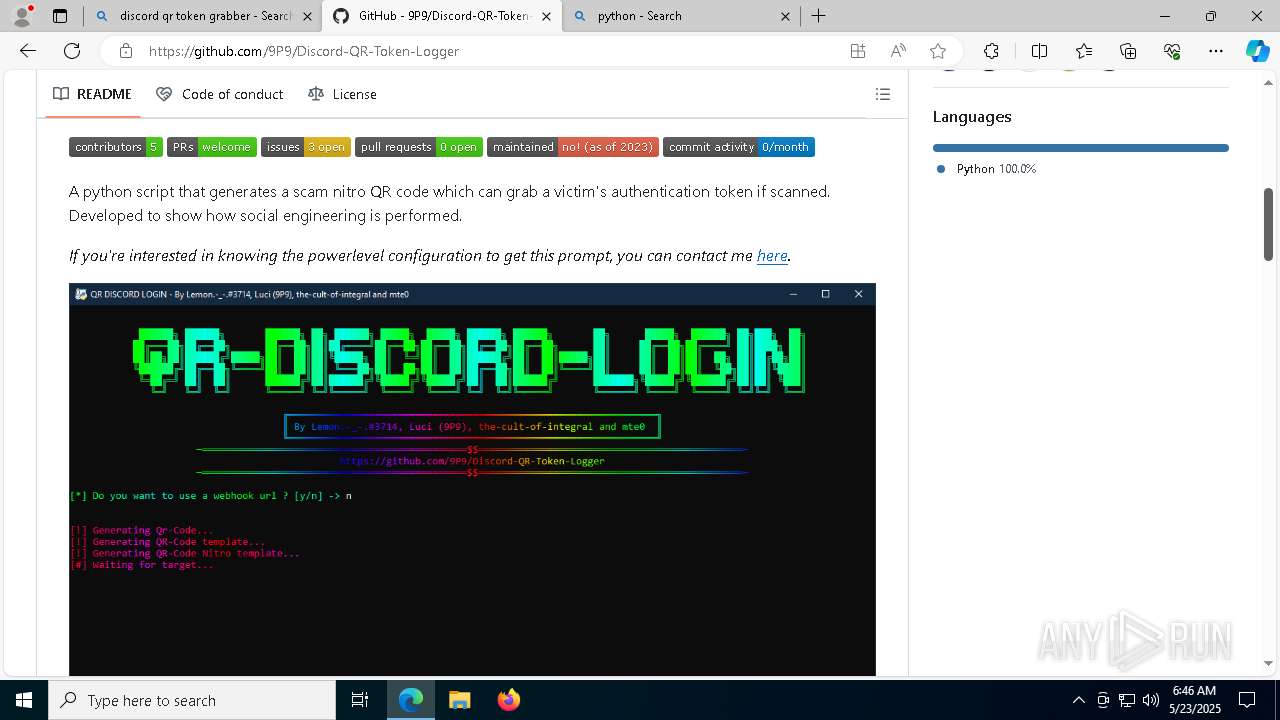View site information lock icon
1280x720 pixels.
(125, 51)
